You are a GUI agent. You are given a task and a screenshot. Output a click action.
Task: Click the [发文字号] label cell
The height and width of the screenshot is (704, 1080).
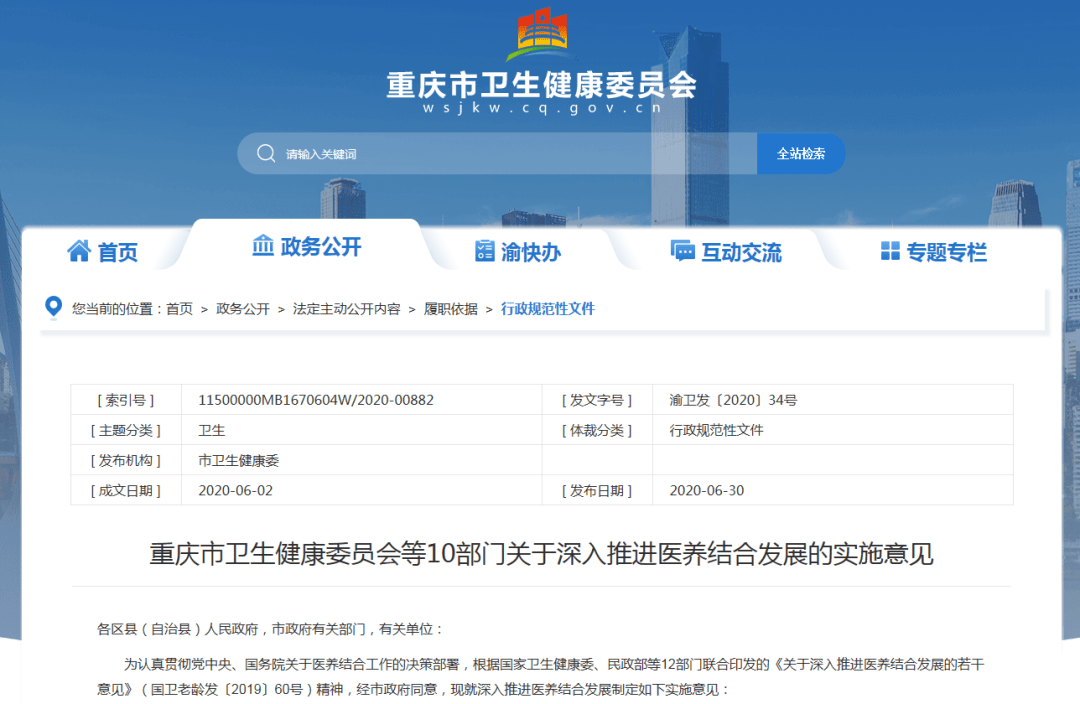[597, 400]
